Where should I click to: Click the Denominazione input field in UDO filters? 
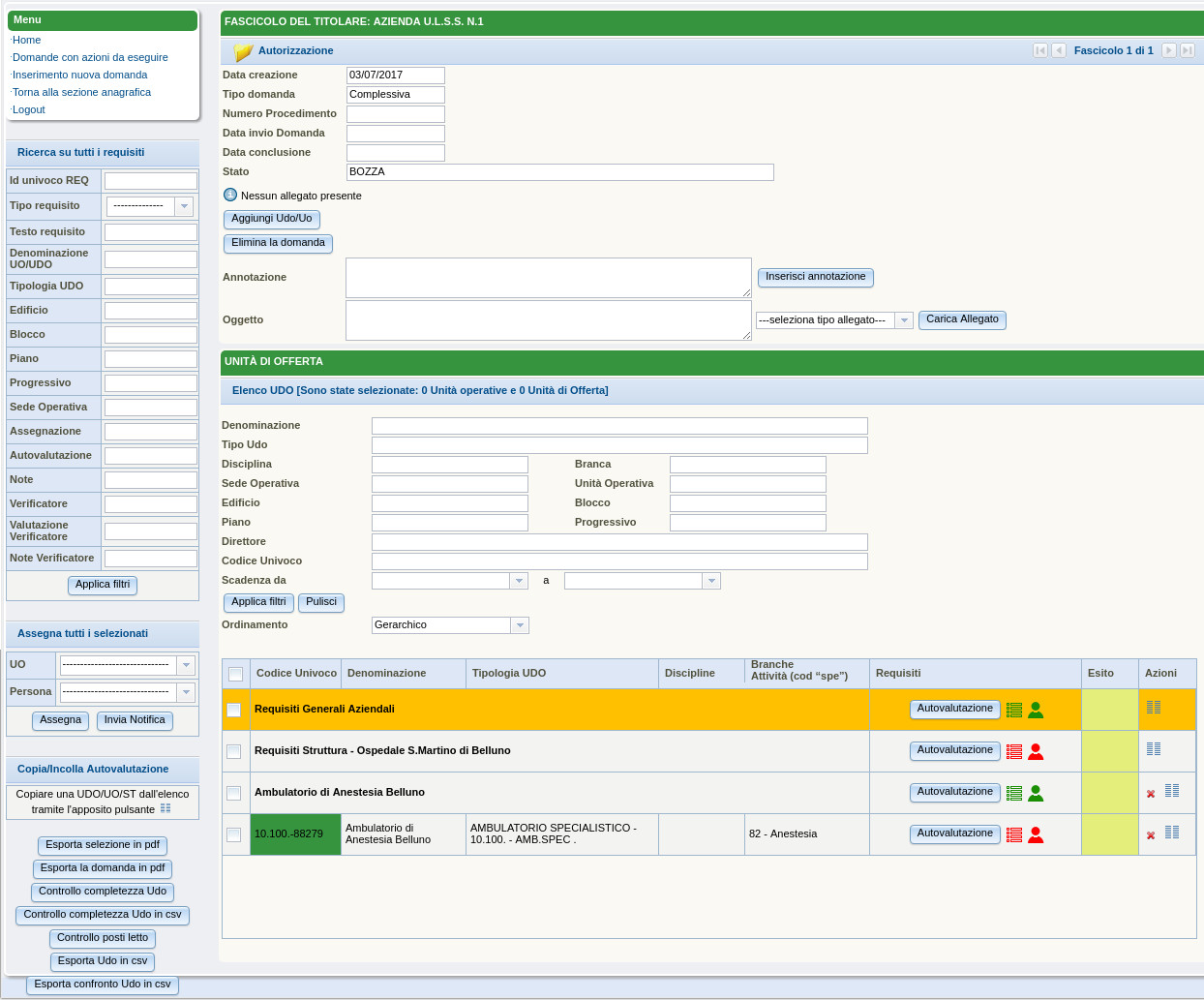(x=619, y=426)
